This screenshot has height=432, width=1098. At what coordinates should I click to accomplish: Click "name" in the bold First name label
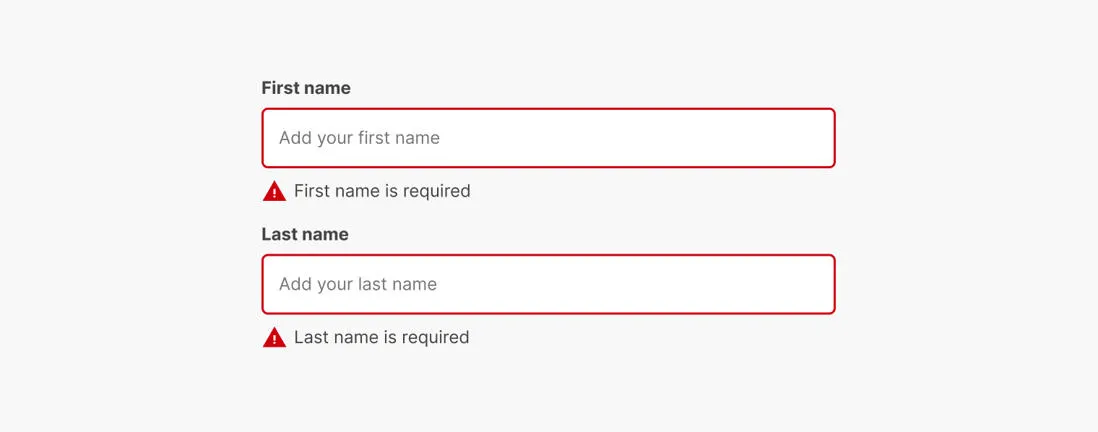point(327,88)
